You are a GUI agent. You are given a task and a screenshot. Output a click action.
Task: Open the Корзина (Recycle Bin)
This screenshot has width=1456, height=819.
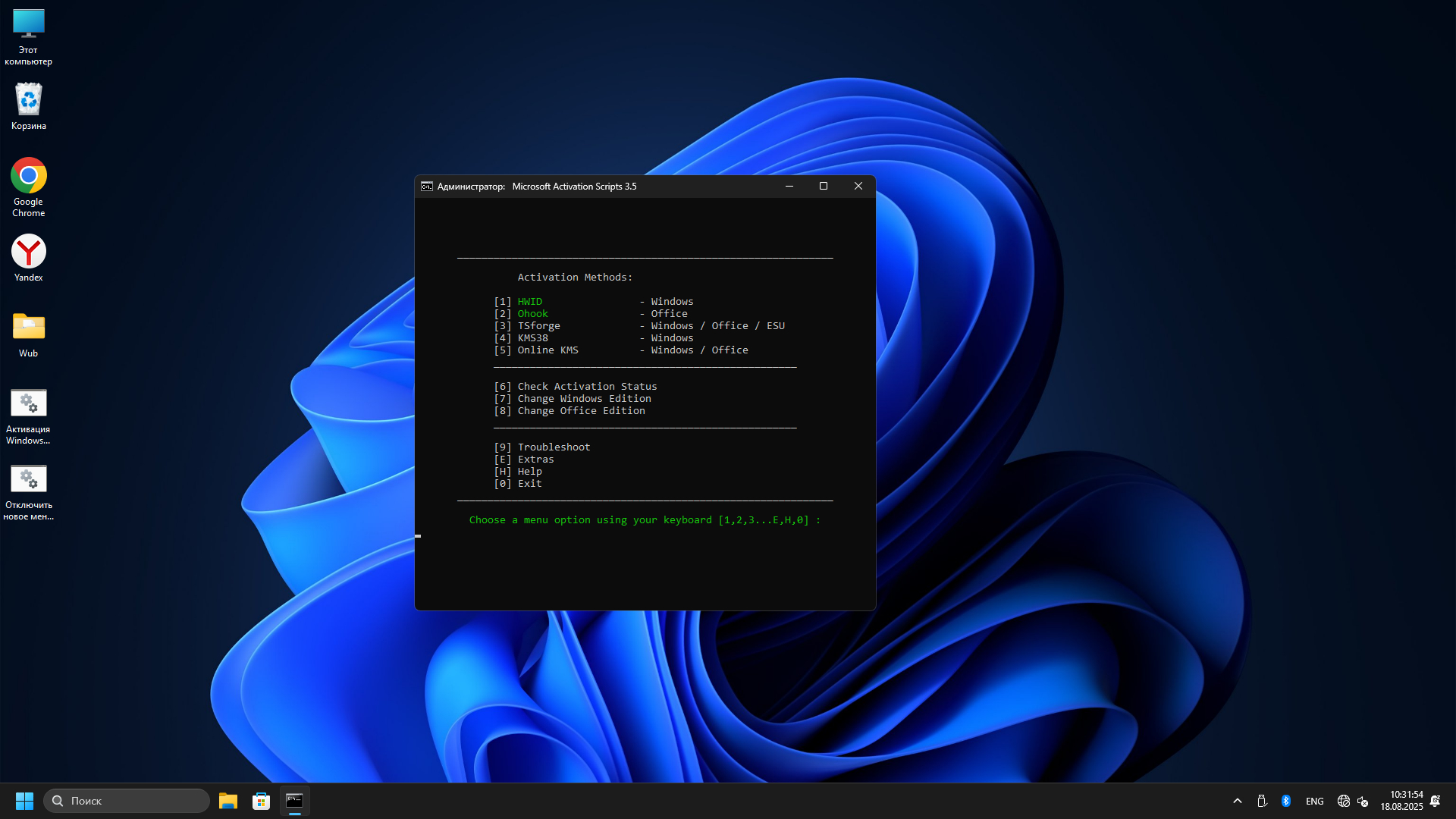coord(28,99)
